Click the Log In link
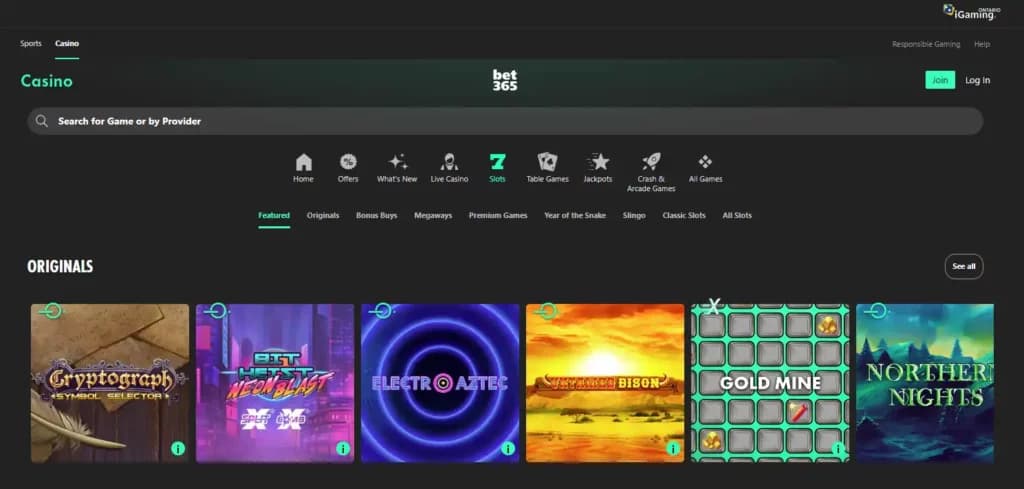Image resolution: width=1024 pixels, height=489 pixels. 978,80
